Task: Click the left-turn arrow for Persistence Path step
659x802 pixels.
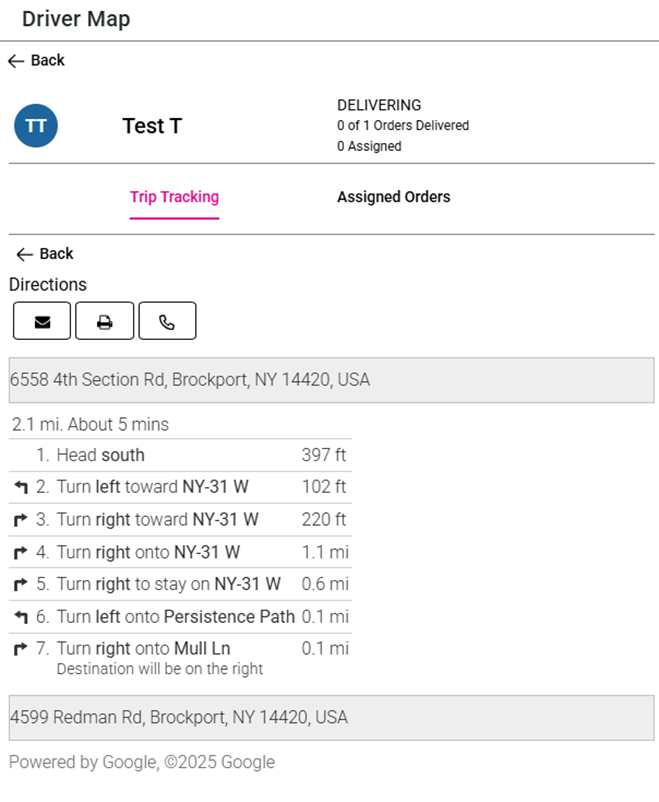Action: point(21,617)
